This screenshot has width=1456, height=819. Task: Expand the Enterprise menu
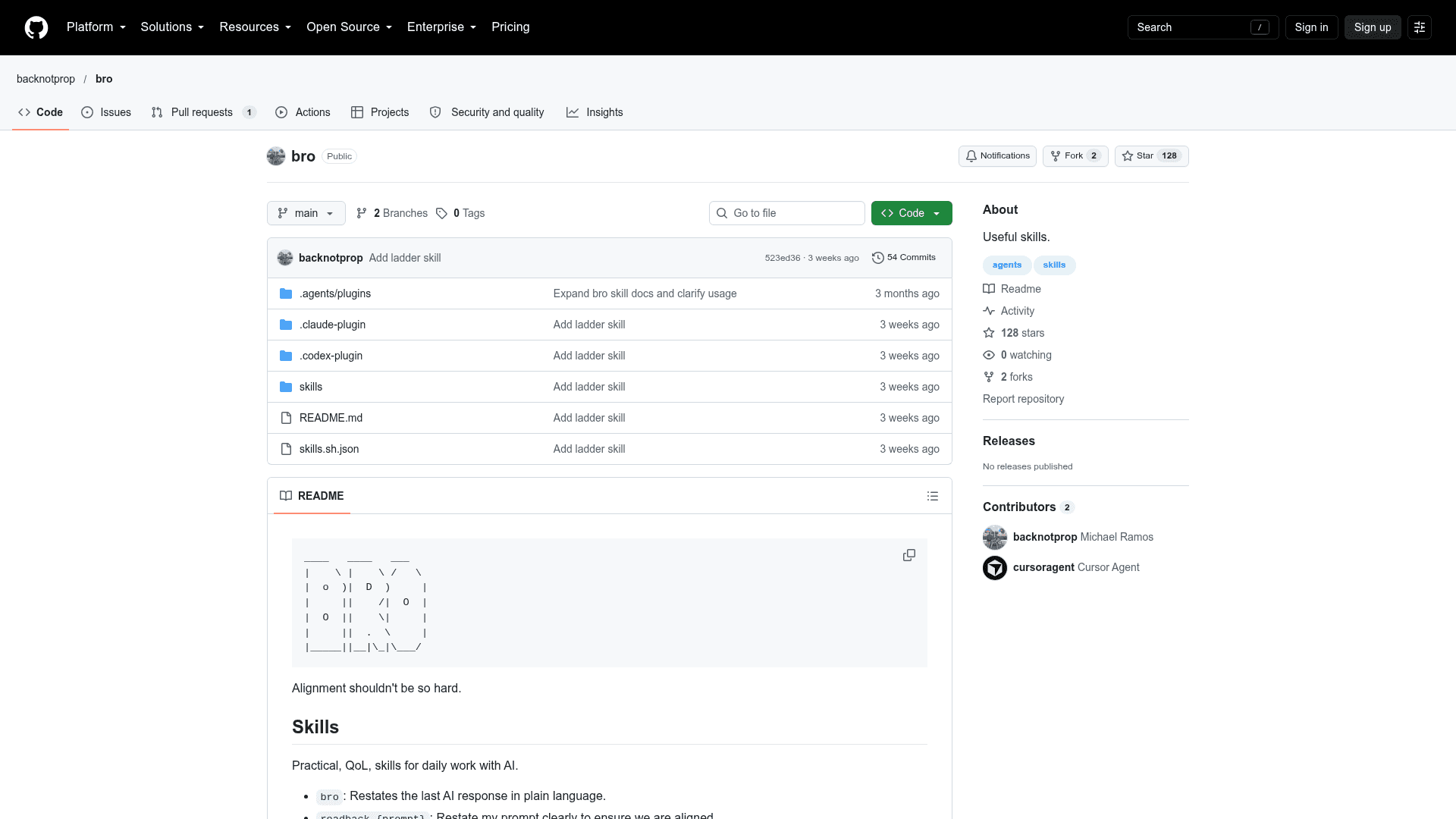(441, 27)
